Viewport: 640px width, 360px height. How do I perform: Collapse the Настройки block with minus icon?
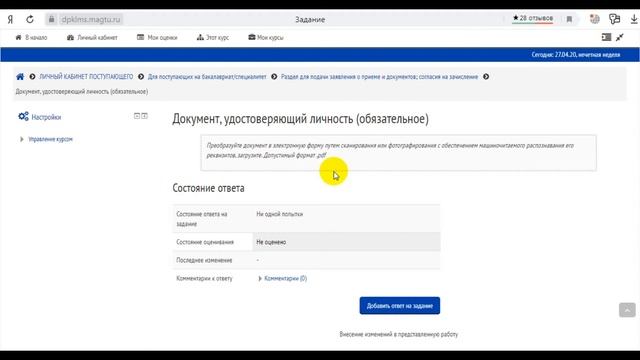[x=137, y=116]
